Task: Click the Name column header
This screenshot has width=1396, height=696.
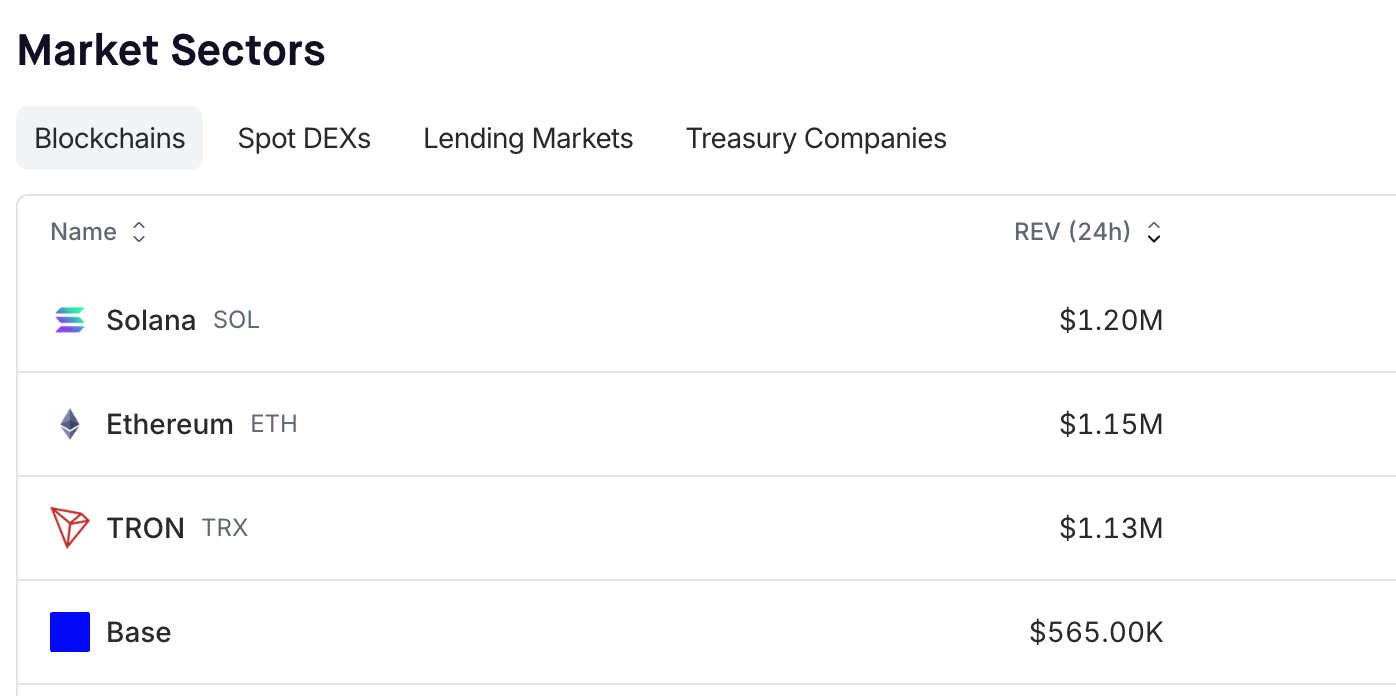Action: point(84,232)
